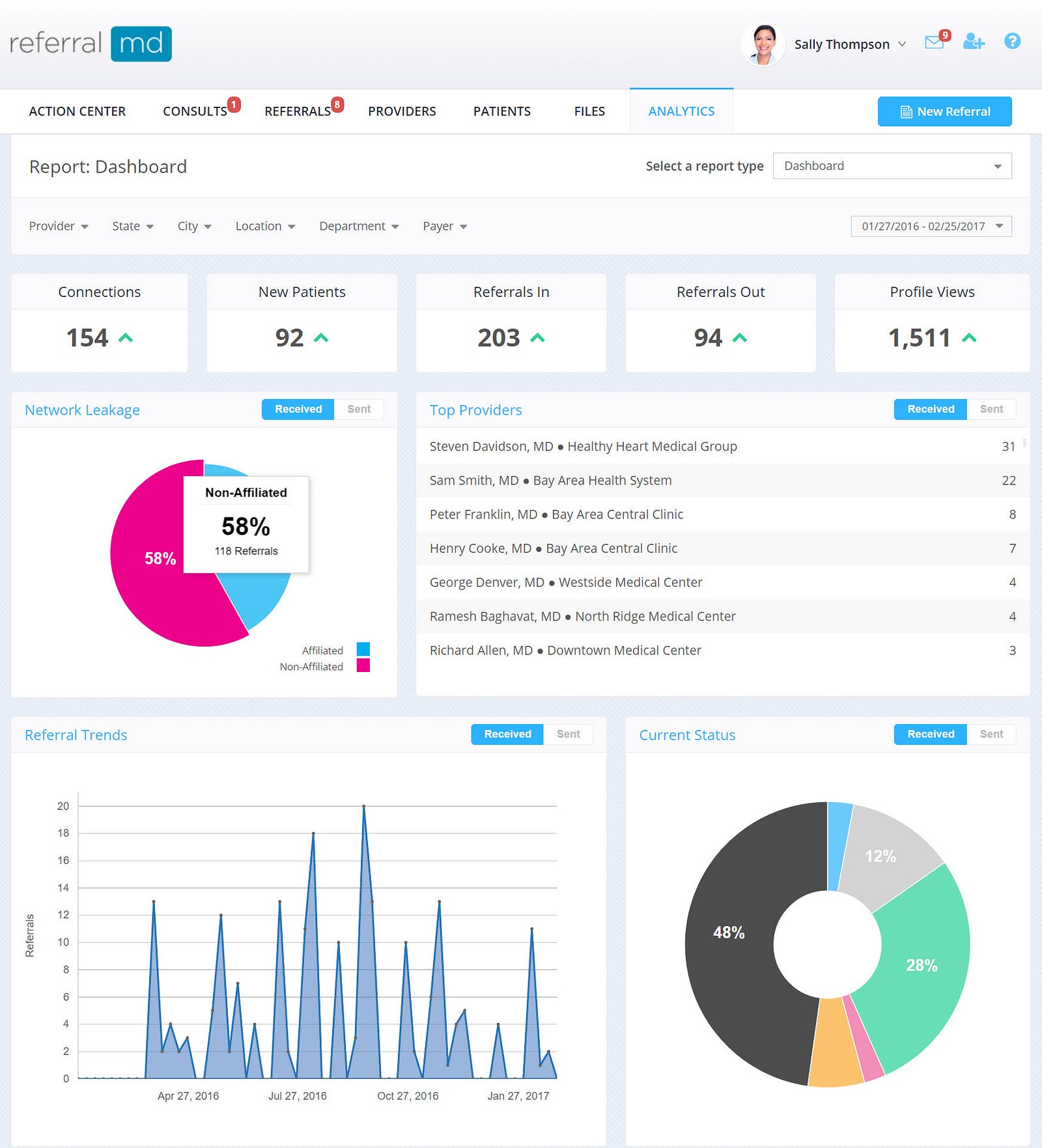Show Received data in Top Providers

pyautogui.click(x=931, y=409)
